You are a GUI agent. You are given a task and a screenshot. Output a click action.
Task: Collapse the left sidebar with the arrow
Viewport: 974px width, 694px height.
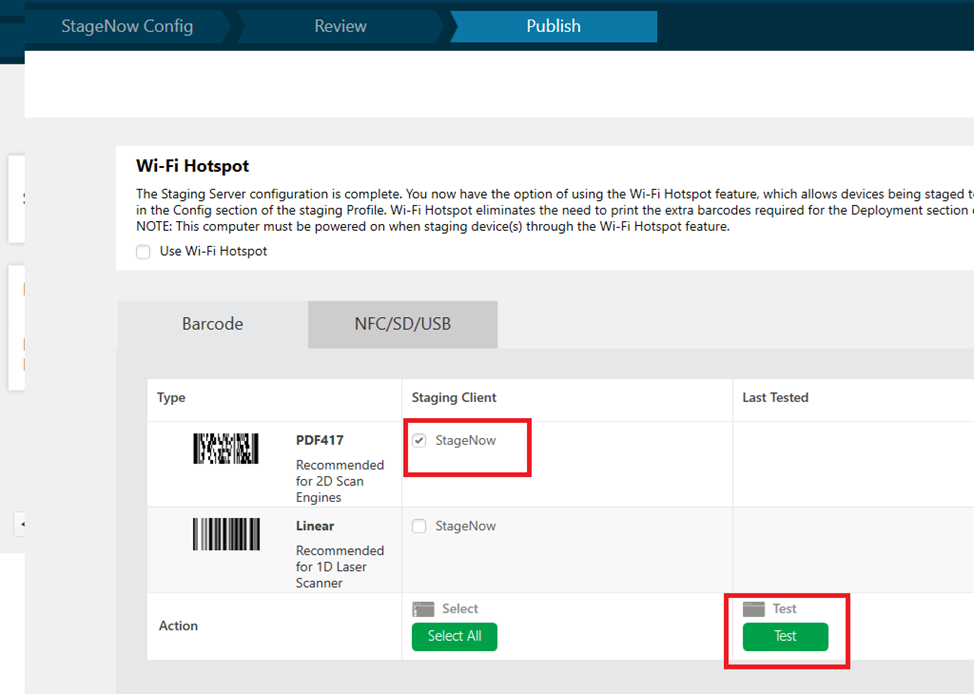22,524
